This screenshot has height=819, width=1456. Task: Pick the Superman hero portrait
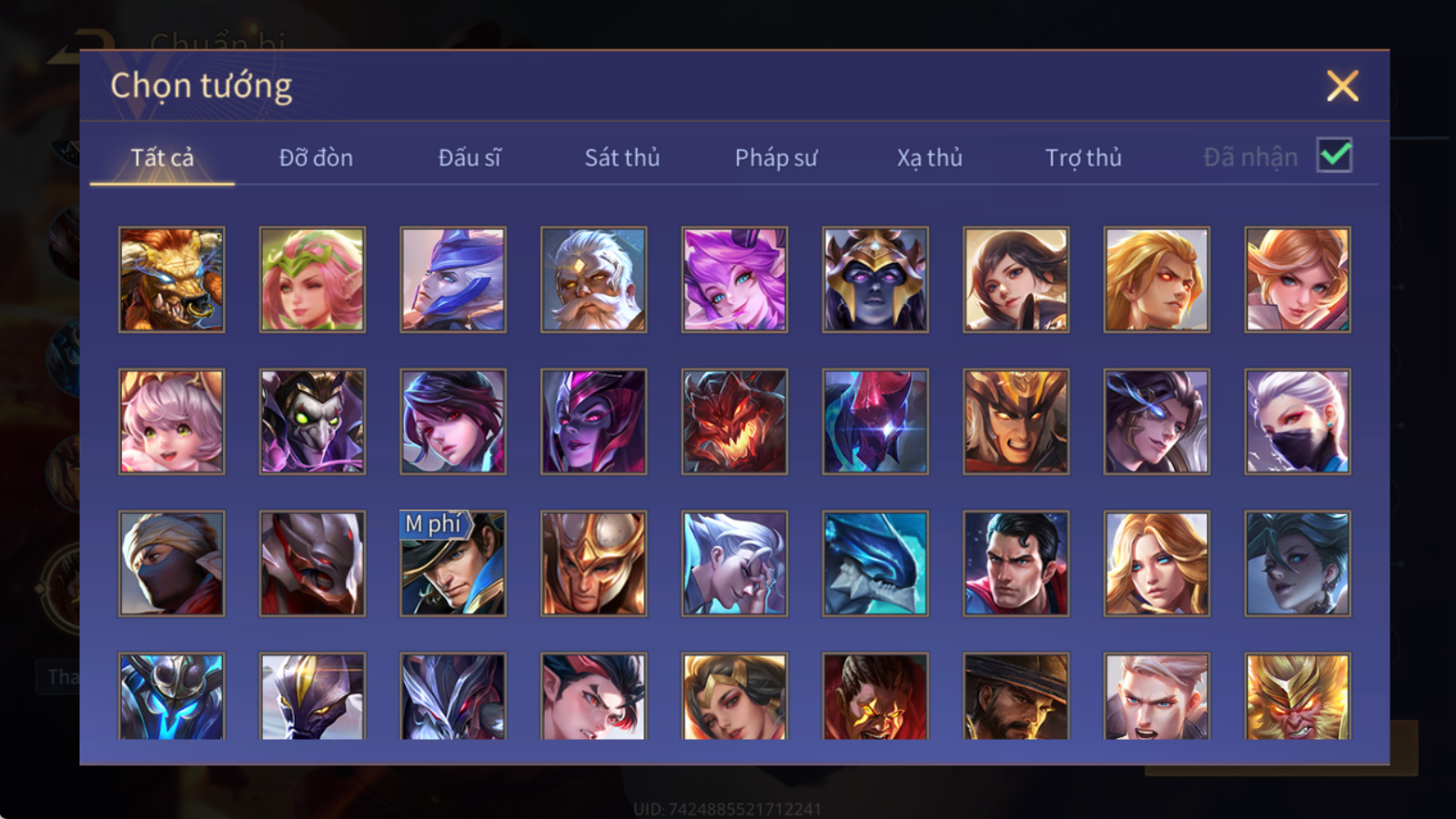point(1016,563)
